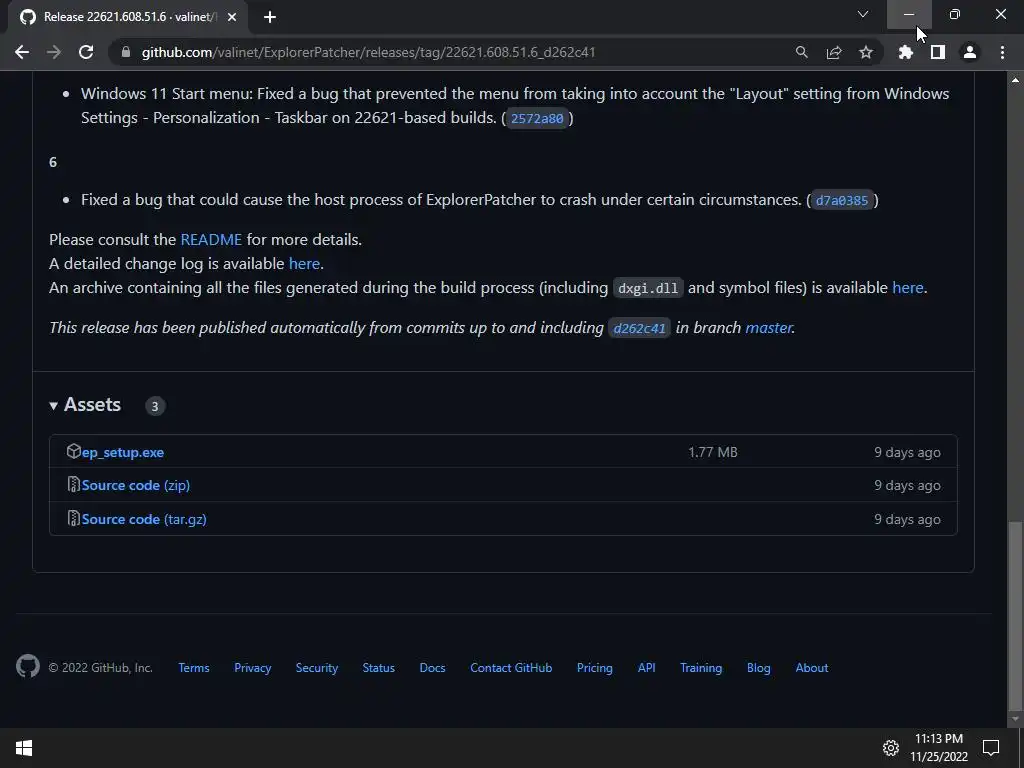Image resolution: width=1024 pixels, height=768 pixels.
Task: Open Chrome's three-dot menu
Action: [1002, 52]
